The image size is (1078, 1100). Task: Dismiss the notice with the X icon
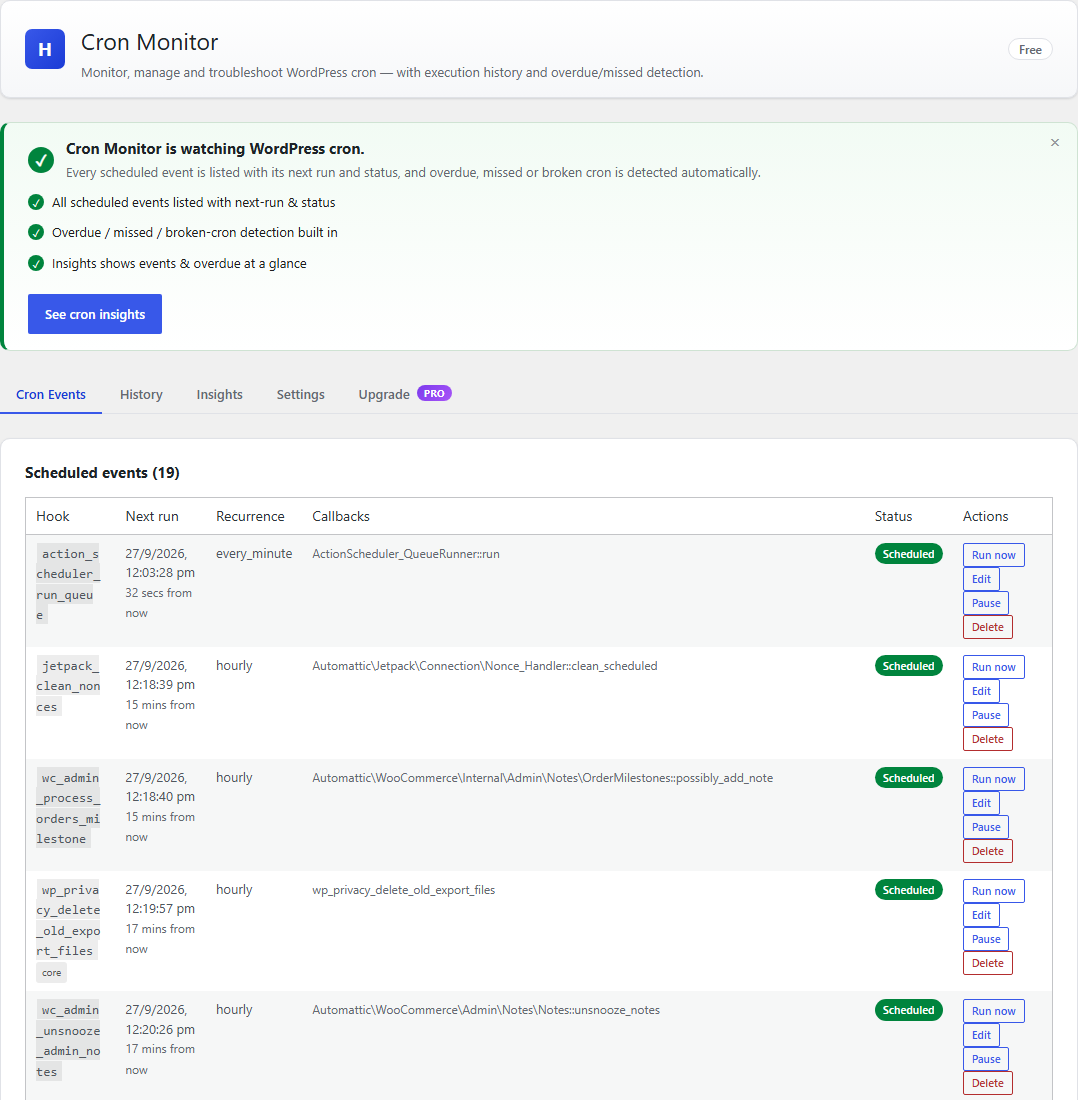(x=1055, y=142)
